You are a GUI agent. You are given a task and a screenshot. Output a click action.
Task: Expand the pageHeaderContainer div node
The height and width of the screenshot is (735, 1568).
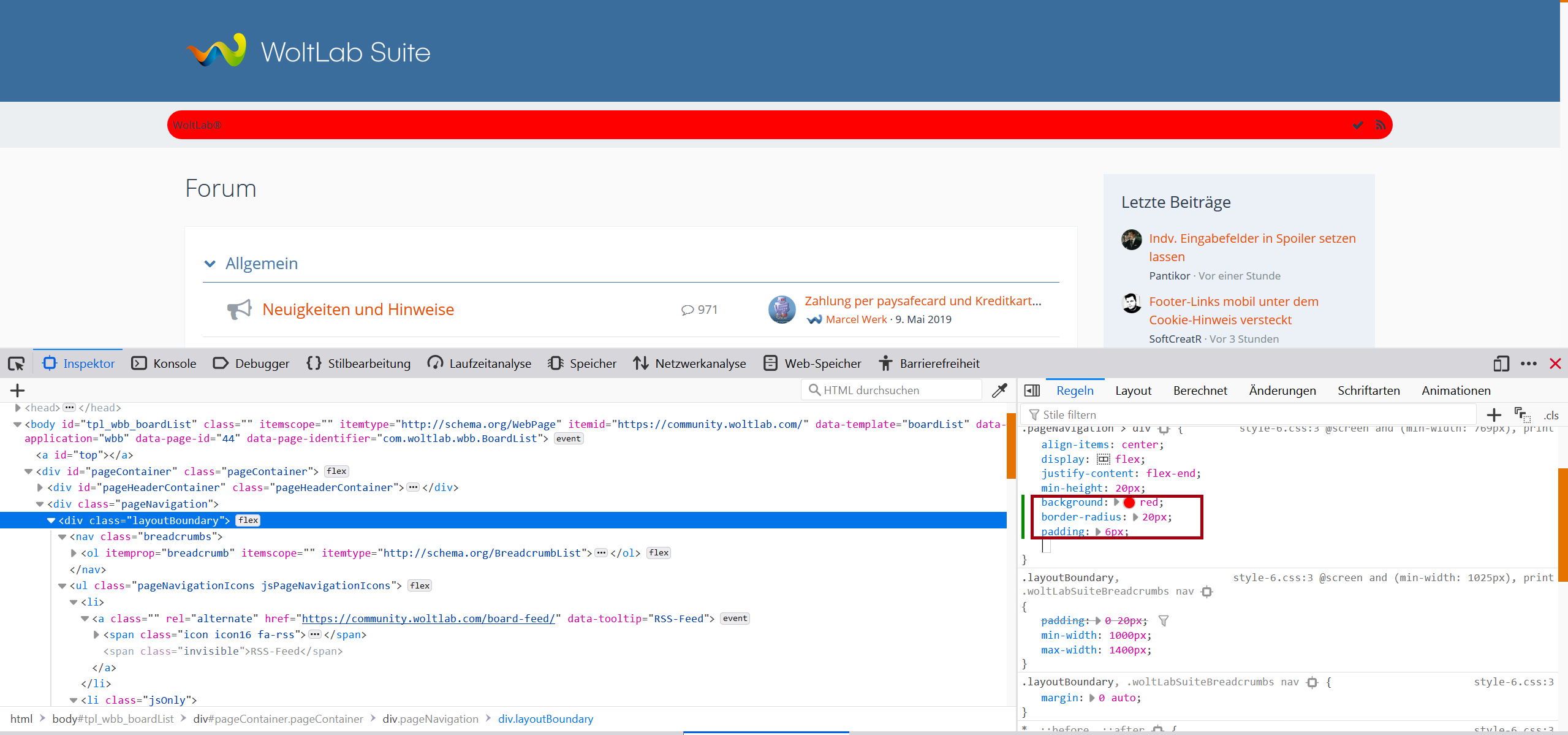coord(40,488)
